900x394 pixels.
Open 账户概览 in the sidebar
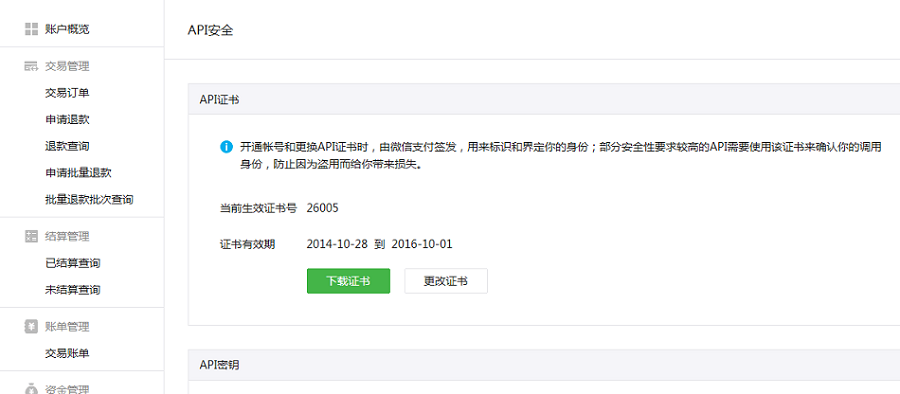[x=67, y=29]
